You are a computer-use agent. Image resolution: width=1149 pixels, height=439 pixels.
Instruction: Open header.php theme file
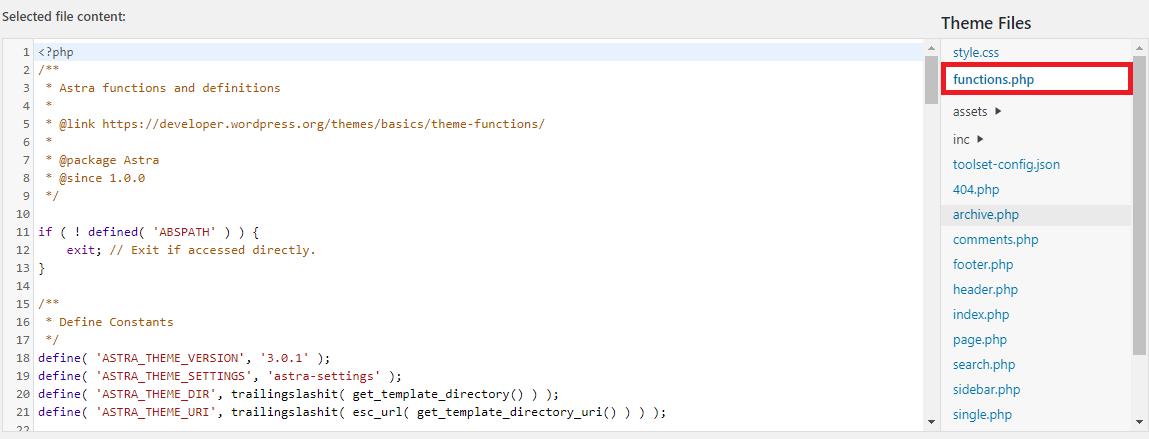pyautogui.click(x=985, y=289)
